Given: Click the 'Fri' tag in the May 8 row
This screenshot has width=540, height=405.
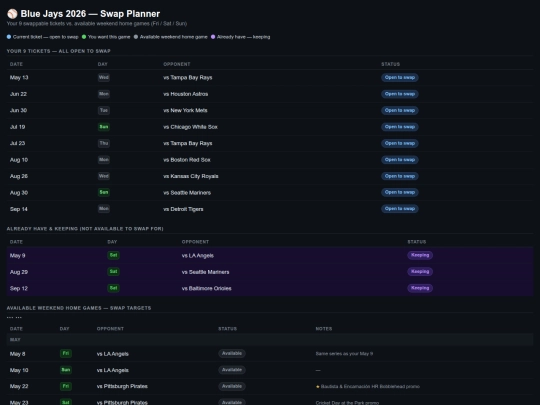Looking at the screenshot, I should (66, 353).
